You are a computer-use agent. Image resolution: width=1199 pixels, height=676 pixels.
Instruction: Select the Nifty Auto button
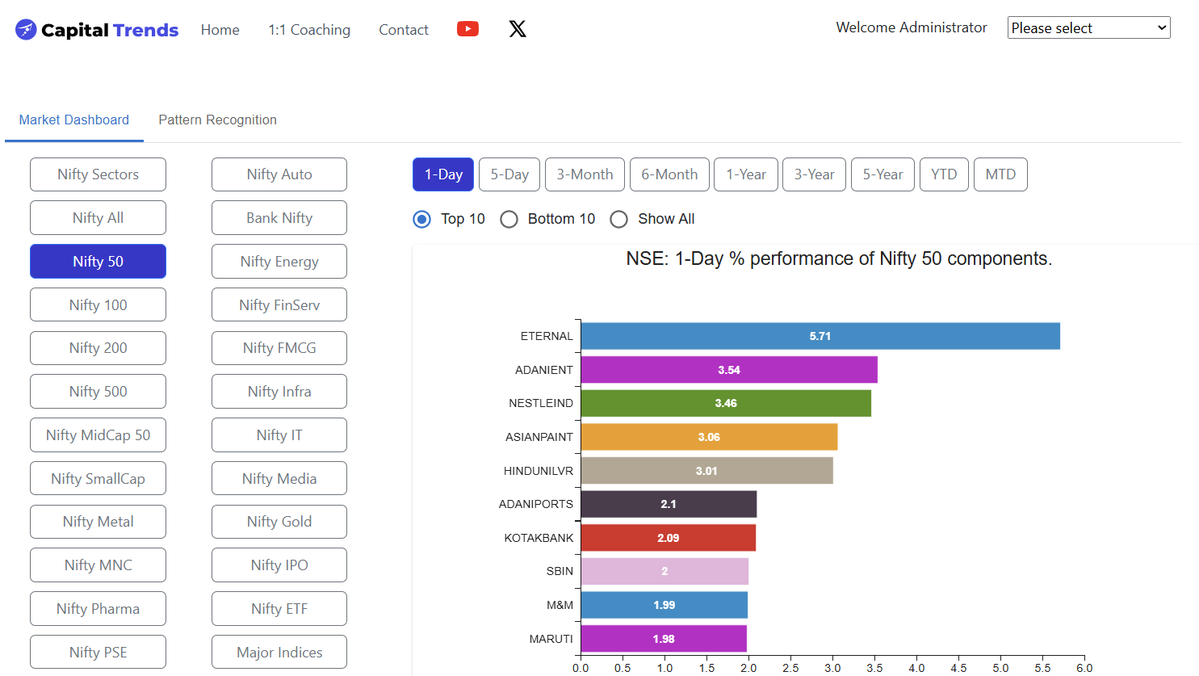click(279, 174)
